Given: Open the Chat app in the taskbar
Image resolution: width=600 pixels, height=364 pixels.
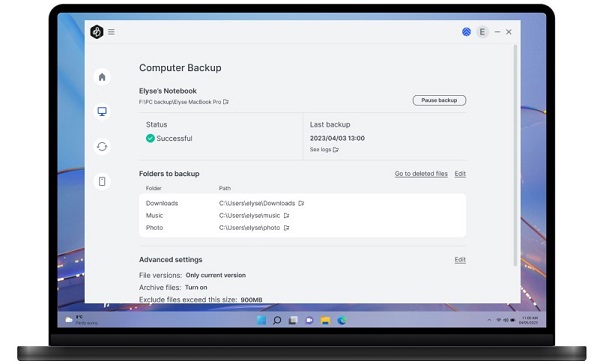Looking at the screenshot, I should [x=309, y=320].
